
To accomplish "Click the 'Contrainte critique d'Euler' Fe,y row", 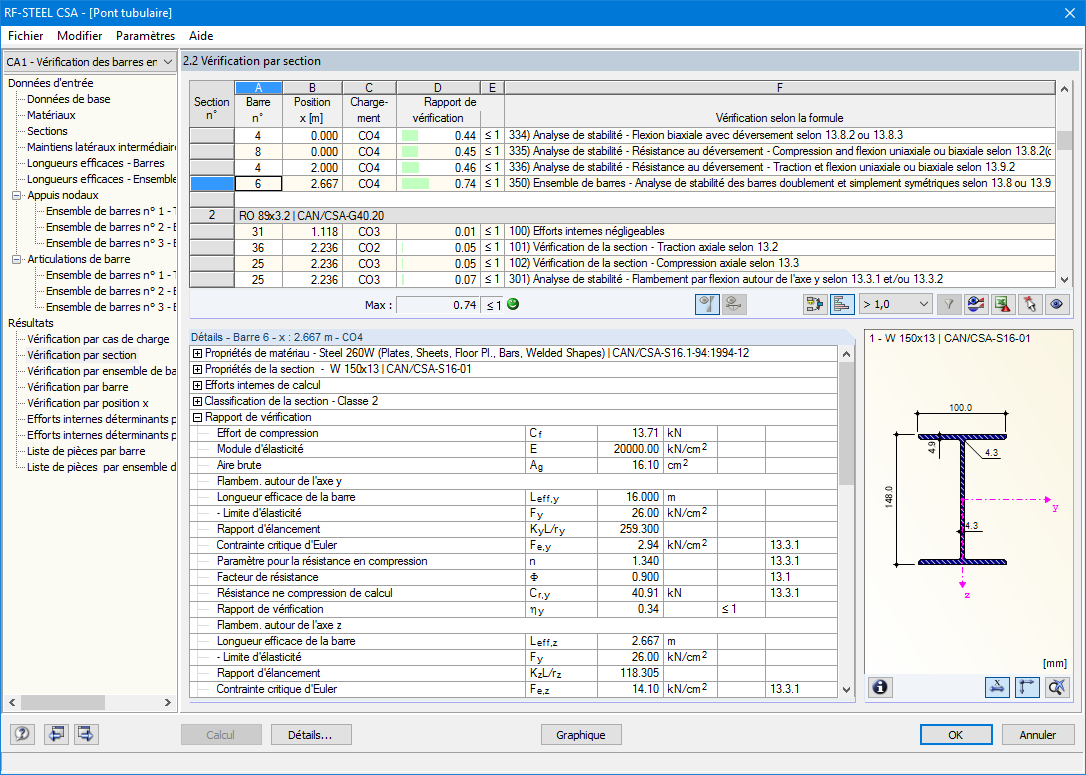I will 513,545.
